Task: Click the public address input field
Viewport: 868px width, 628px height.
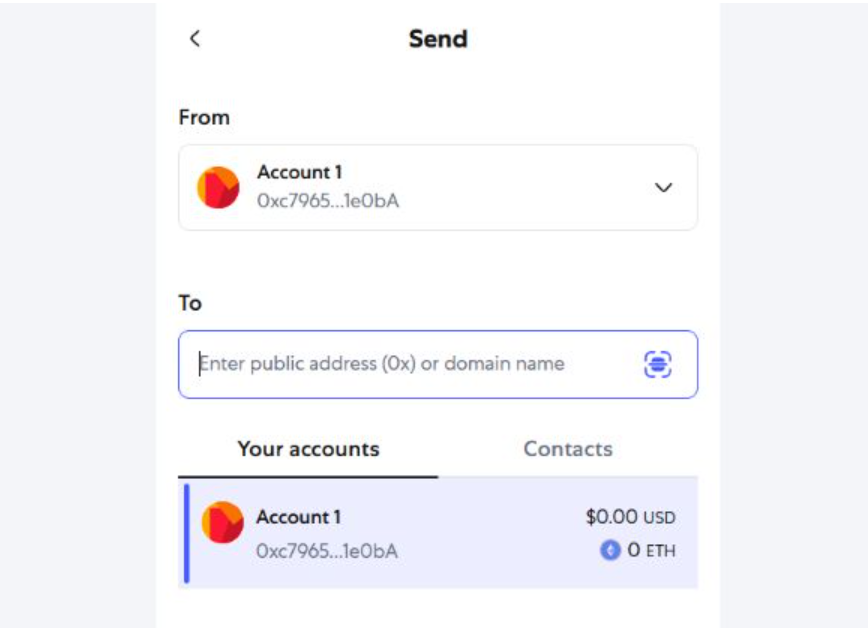Action: tap(410, 364)
